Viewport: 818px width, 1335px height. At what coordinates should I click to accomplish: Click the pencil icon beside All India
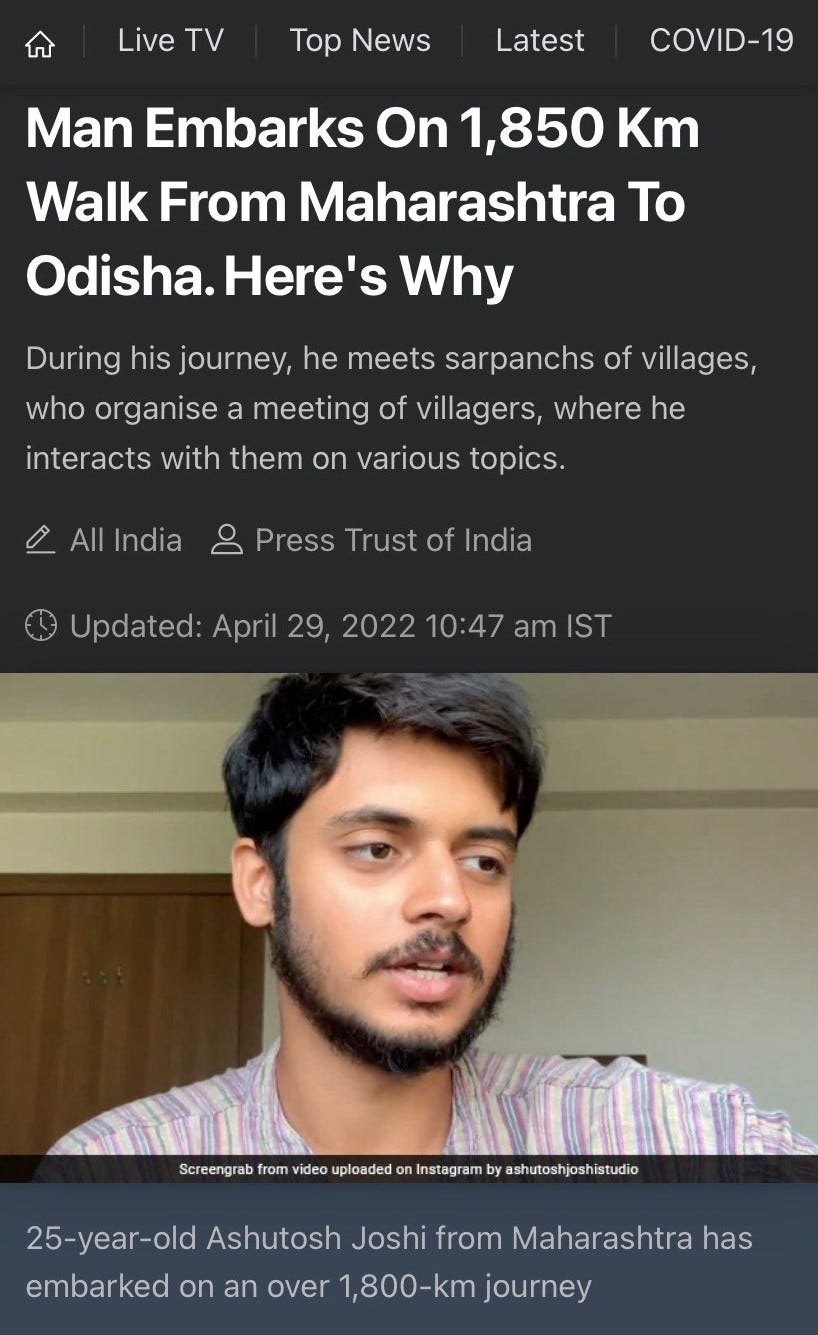40,541
